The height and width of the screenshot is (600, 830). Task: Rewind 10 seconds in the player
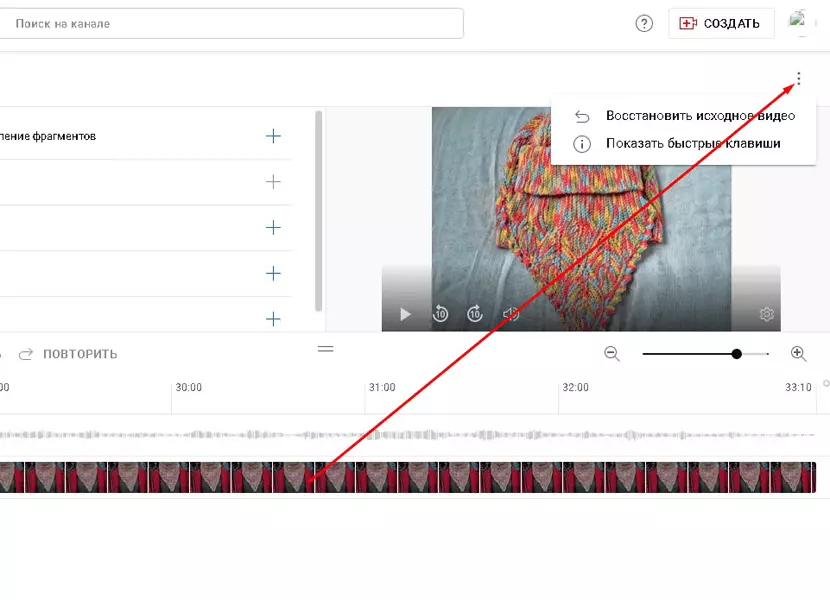click(x=440, y=314)
